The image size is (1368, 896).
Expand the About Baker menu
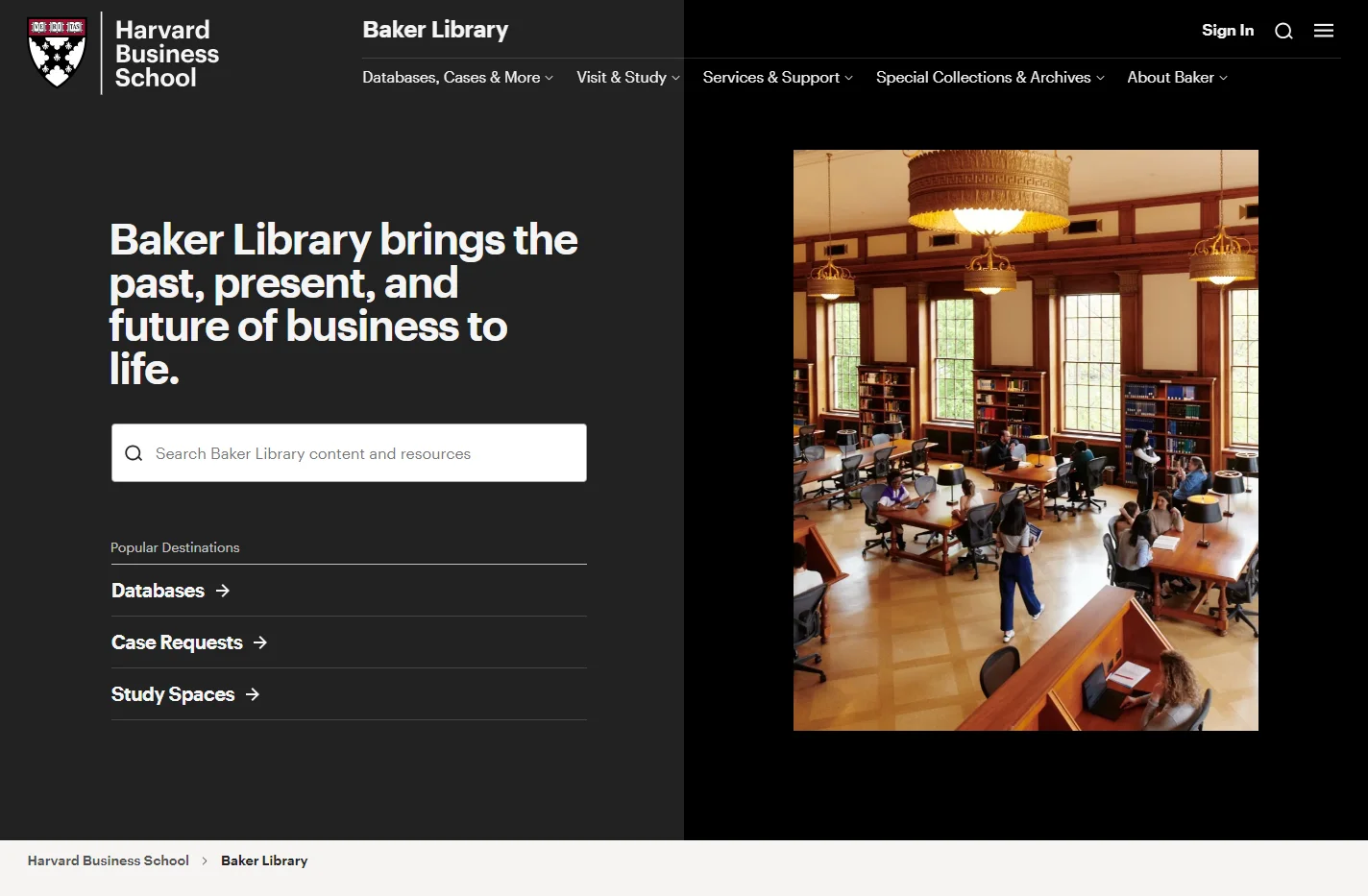(1177, 77)
